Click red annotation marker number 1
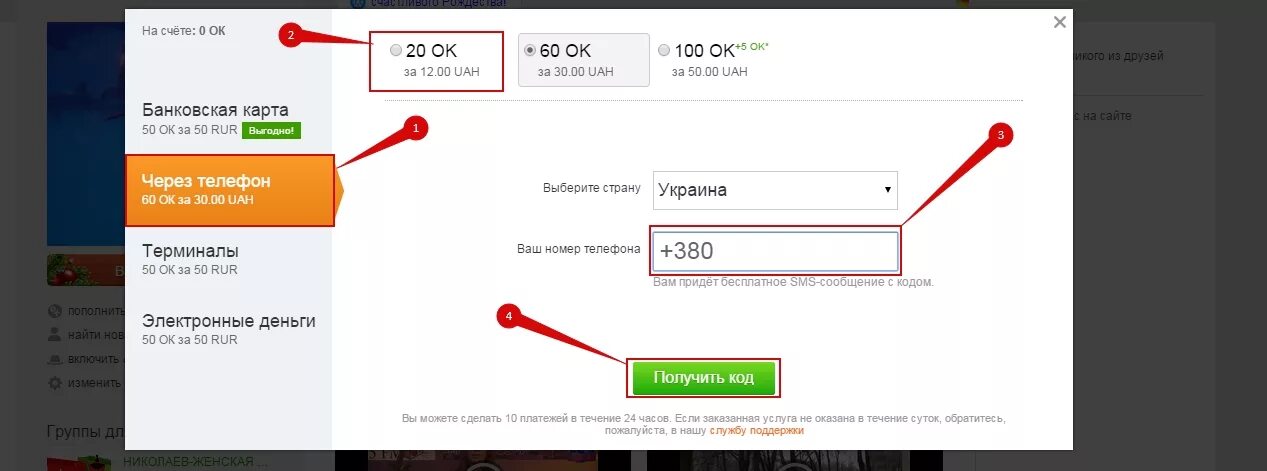The height and width of the screenshot is (471, 1267). click(415, 128)
